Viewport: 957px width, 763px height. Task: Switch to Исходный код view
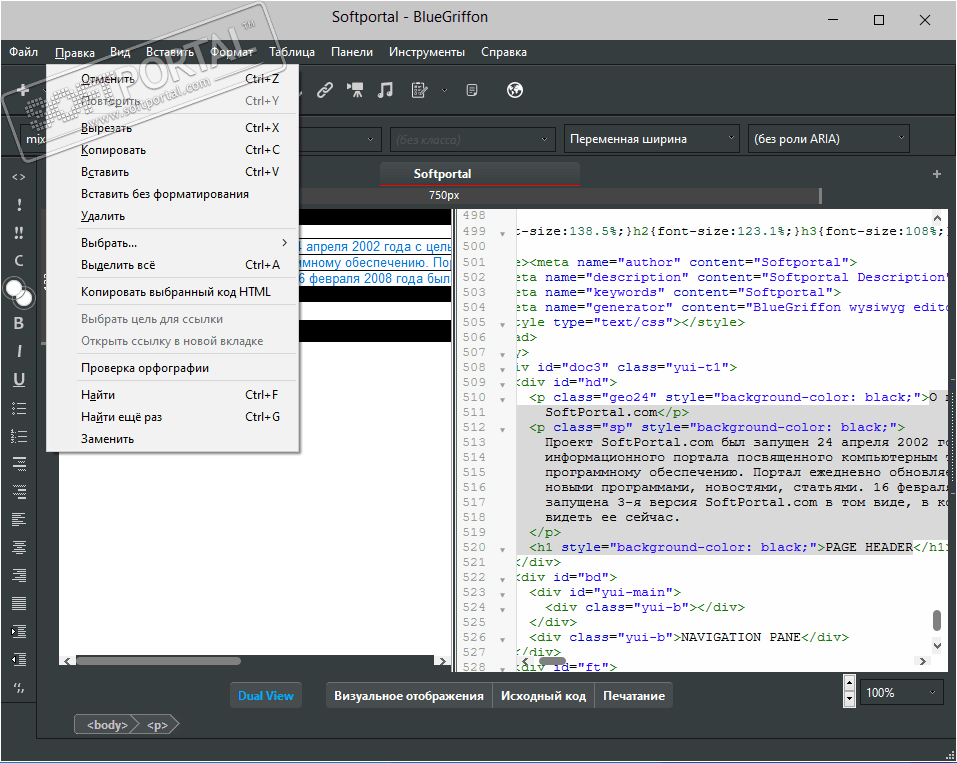coord(543,695)
